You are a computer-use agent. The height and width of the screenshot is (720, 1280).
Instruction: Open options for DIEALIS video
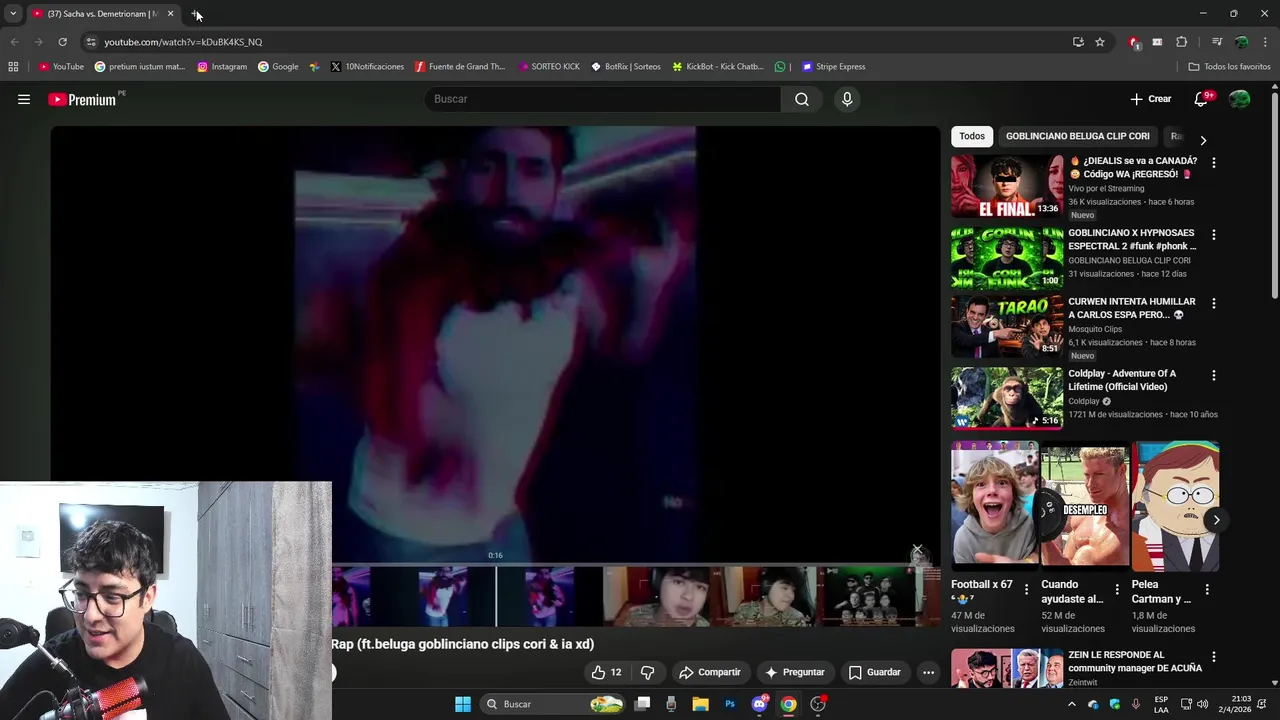point(1214,162)
